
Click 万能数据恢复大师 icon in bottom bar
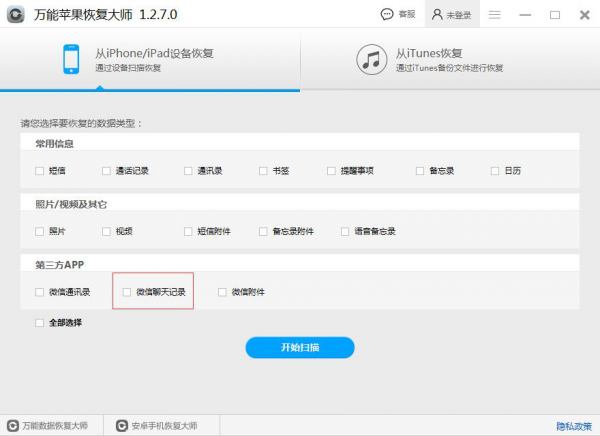coord(13,426)
